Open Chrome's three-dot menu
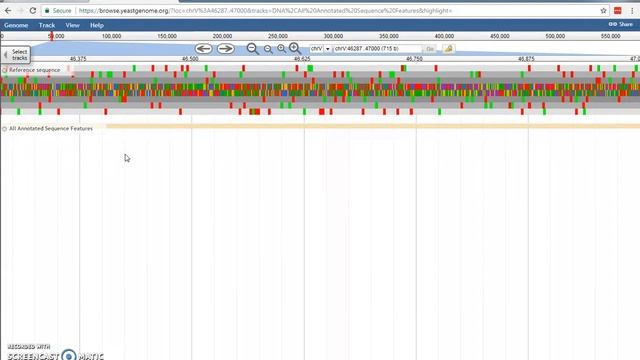 (x=632, y=11)
